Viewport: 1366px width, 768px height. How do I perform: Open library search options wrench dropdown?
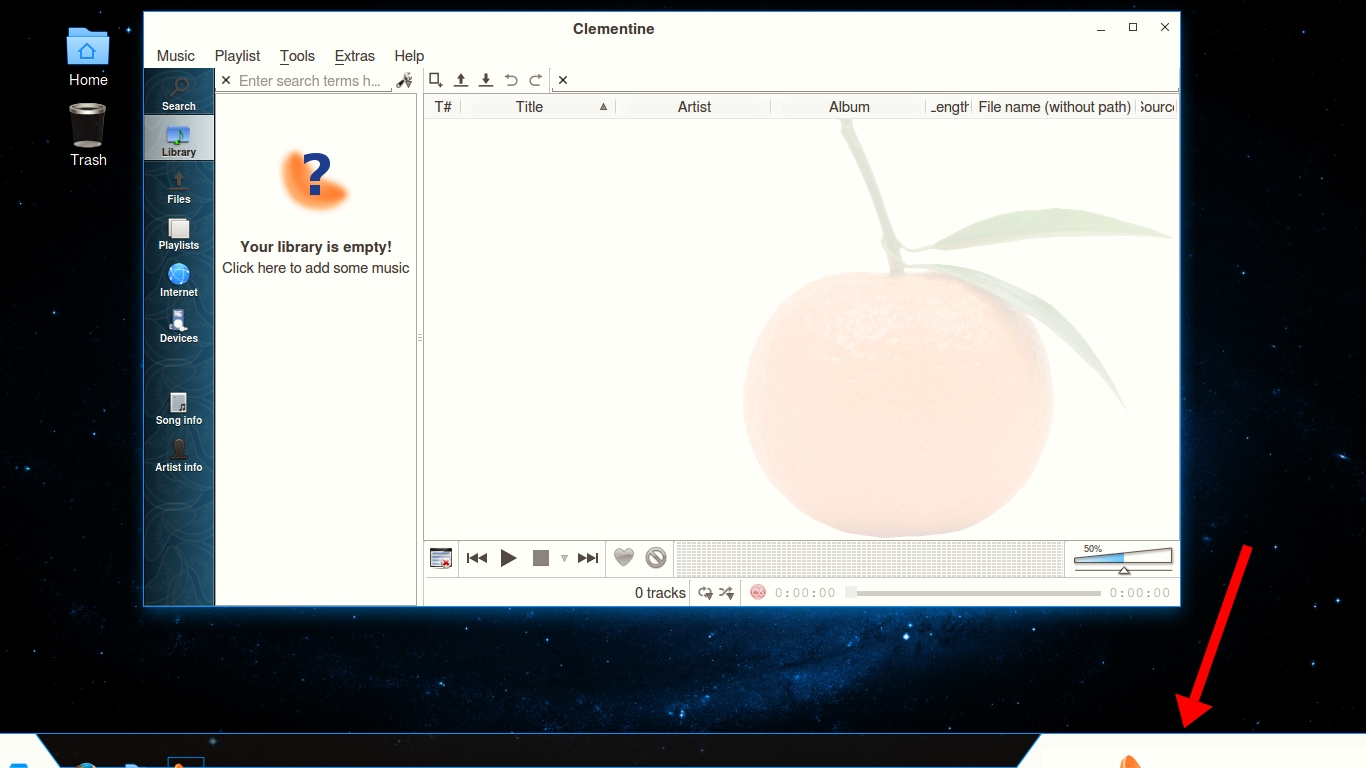tap(404, 81)
